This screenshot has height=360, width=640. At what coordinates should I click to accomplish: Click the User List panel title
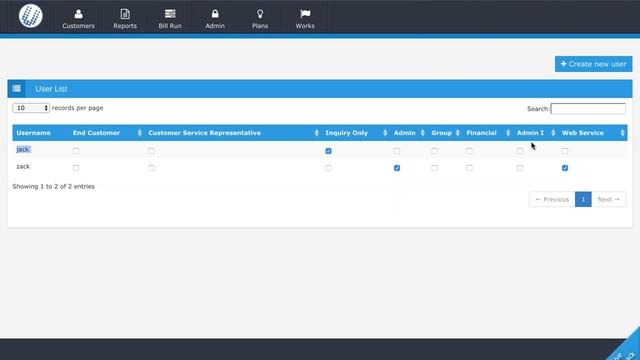(51, 89)
